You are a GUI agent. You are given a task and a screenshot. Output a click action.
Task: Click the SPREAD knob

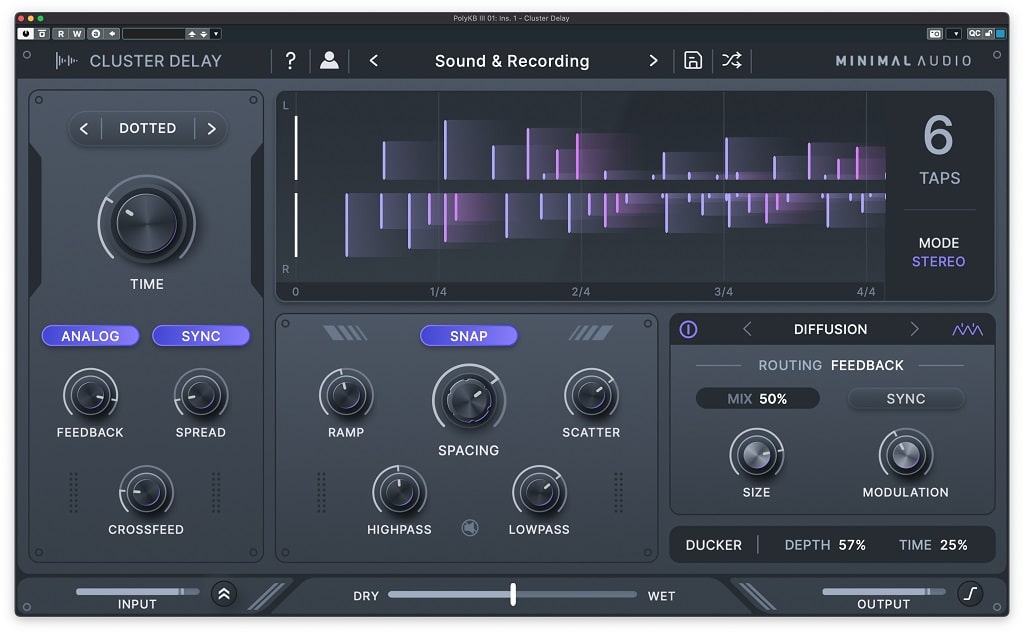200,394
